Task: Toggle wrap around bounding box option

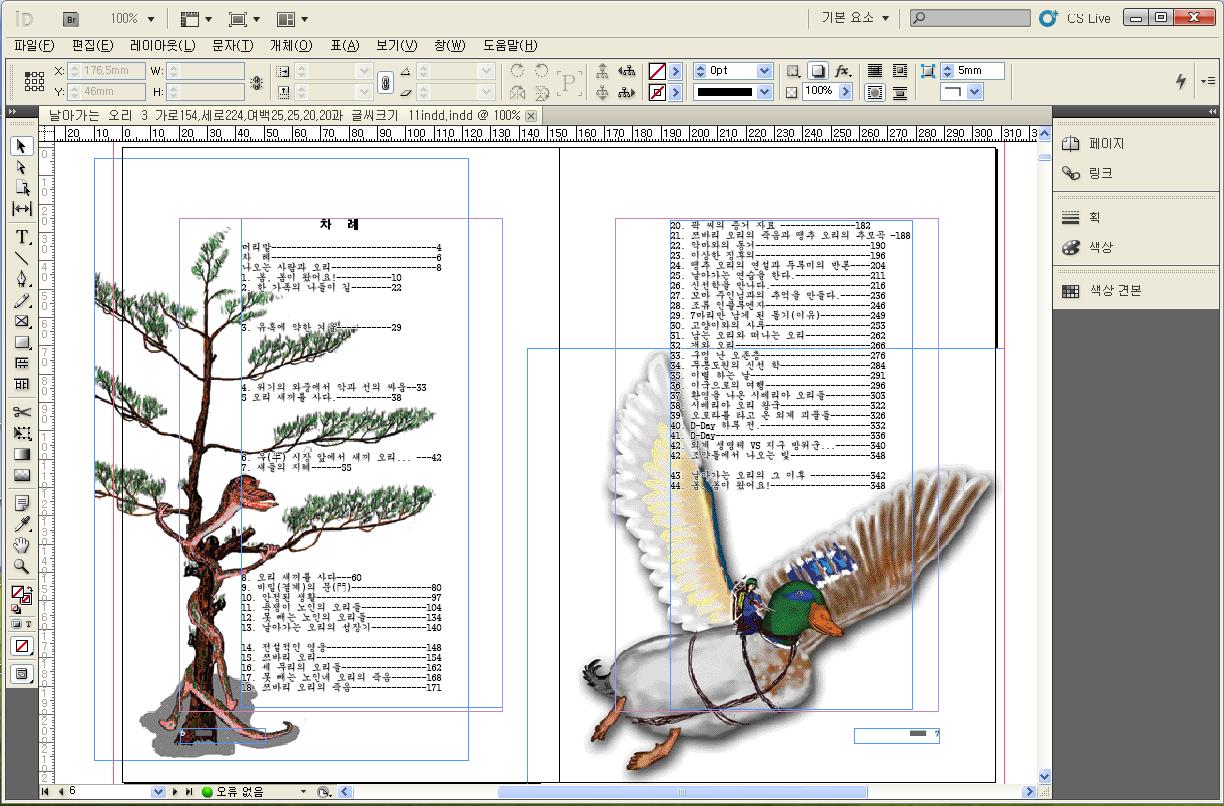Action: tap(900, 71)
